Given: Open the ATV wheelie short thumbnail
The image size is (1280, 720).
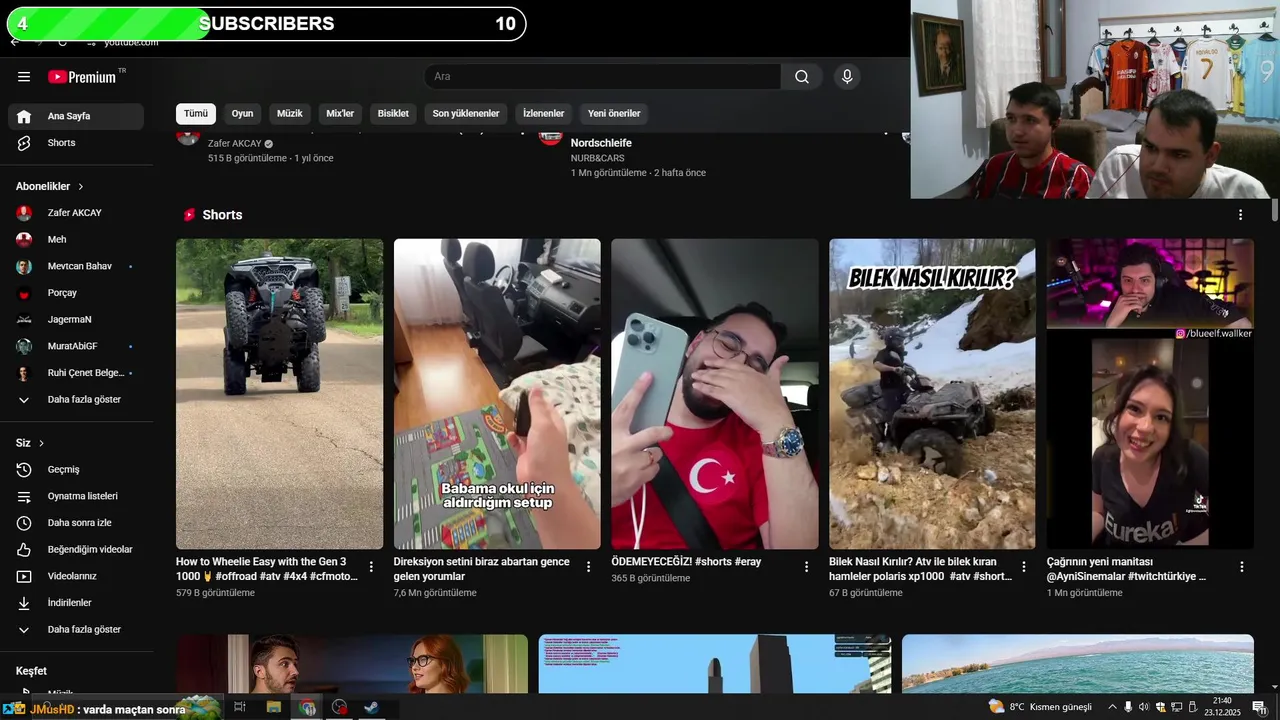Looking at the screenshot, I should click(279, 394).
